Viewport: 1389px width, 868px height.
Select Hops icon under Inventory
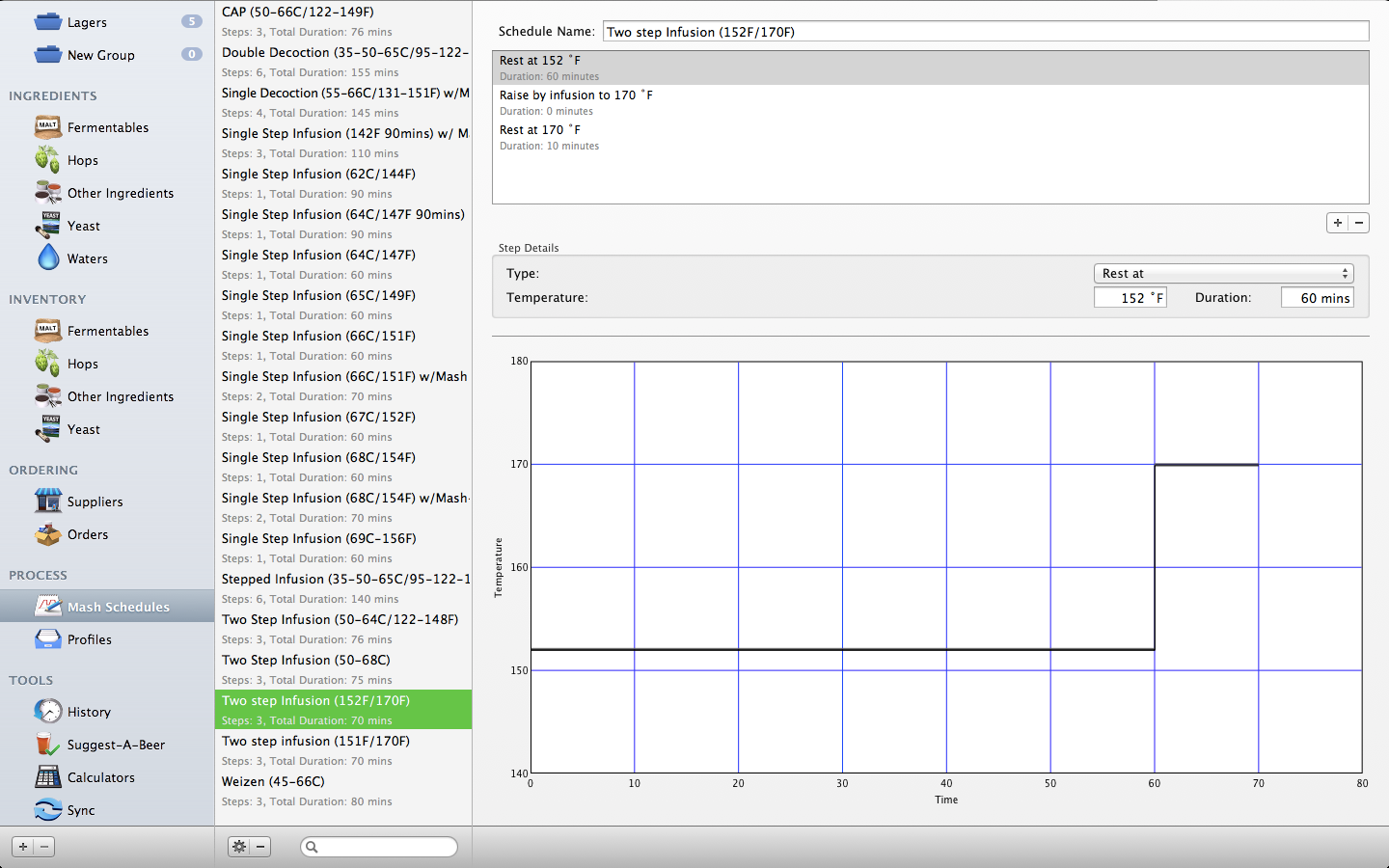(x=48, y=363)
